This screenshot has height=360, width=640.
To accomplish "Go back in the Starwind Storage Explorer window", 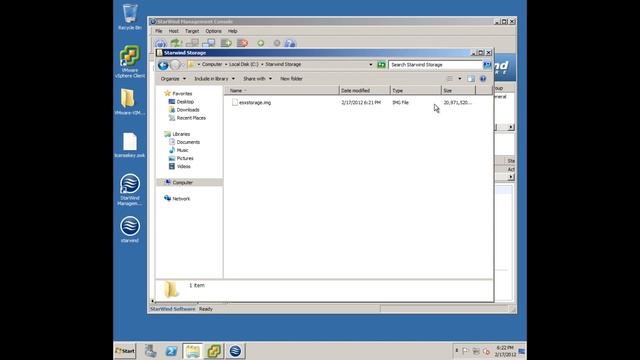I will 163,65.
